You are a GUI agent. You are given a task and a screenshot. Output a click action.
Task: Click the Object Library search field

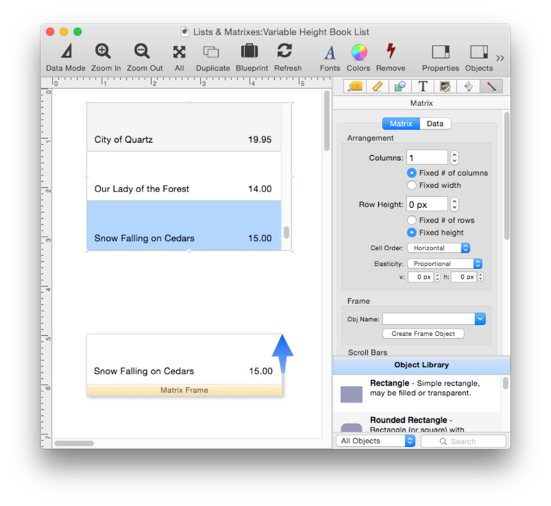point(464,441)
